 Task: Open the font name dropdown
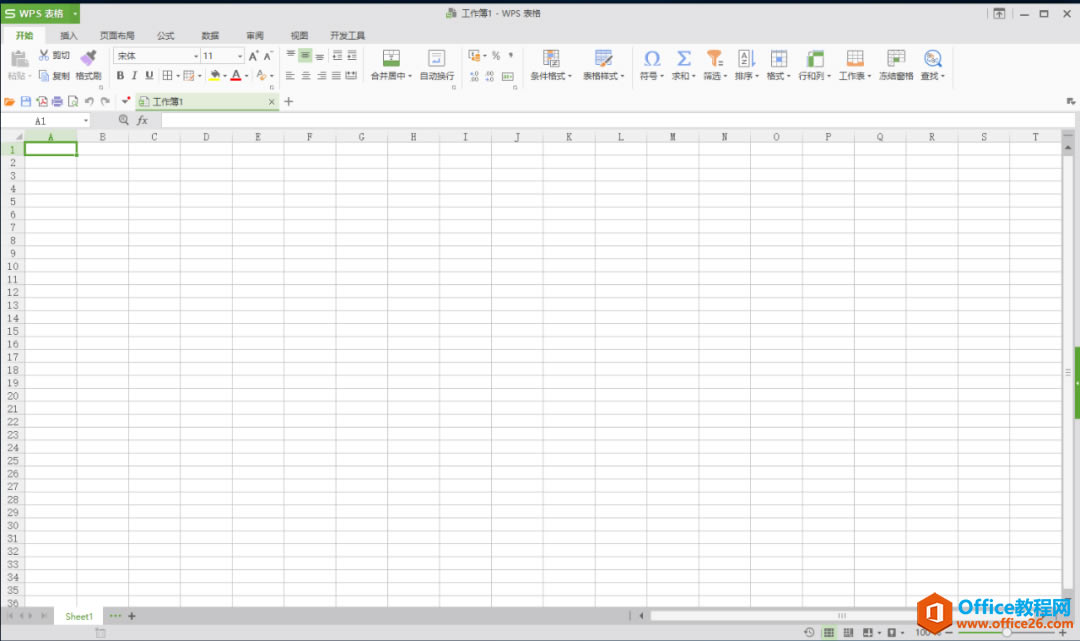point(196,55)
